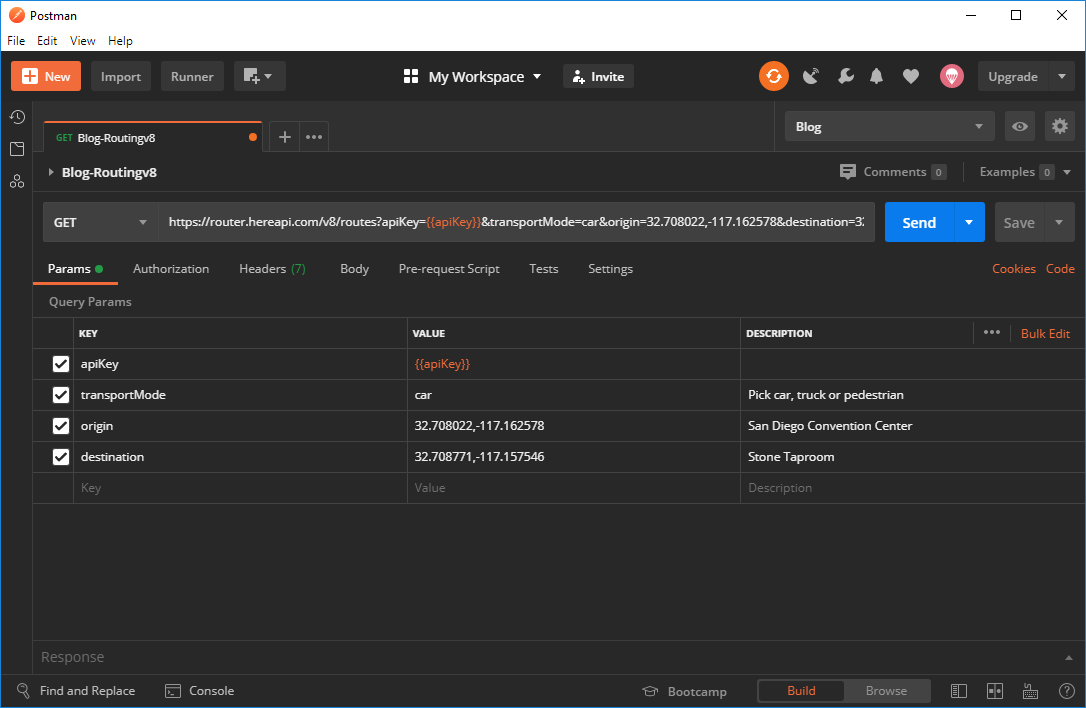Send the request
The height and width of the screenshot is (708, 1086).
point(919,222)
